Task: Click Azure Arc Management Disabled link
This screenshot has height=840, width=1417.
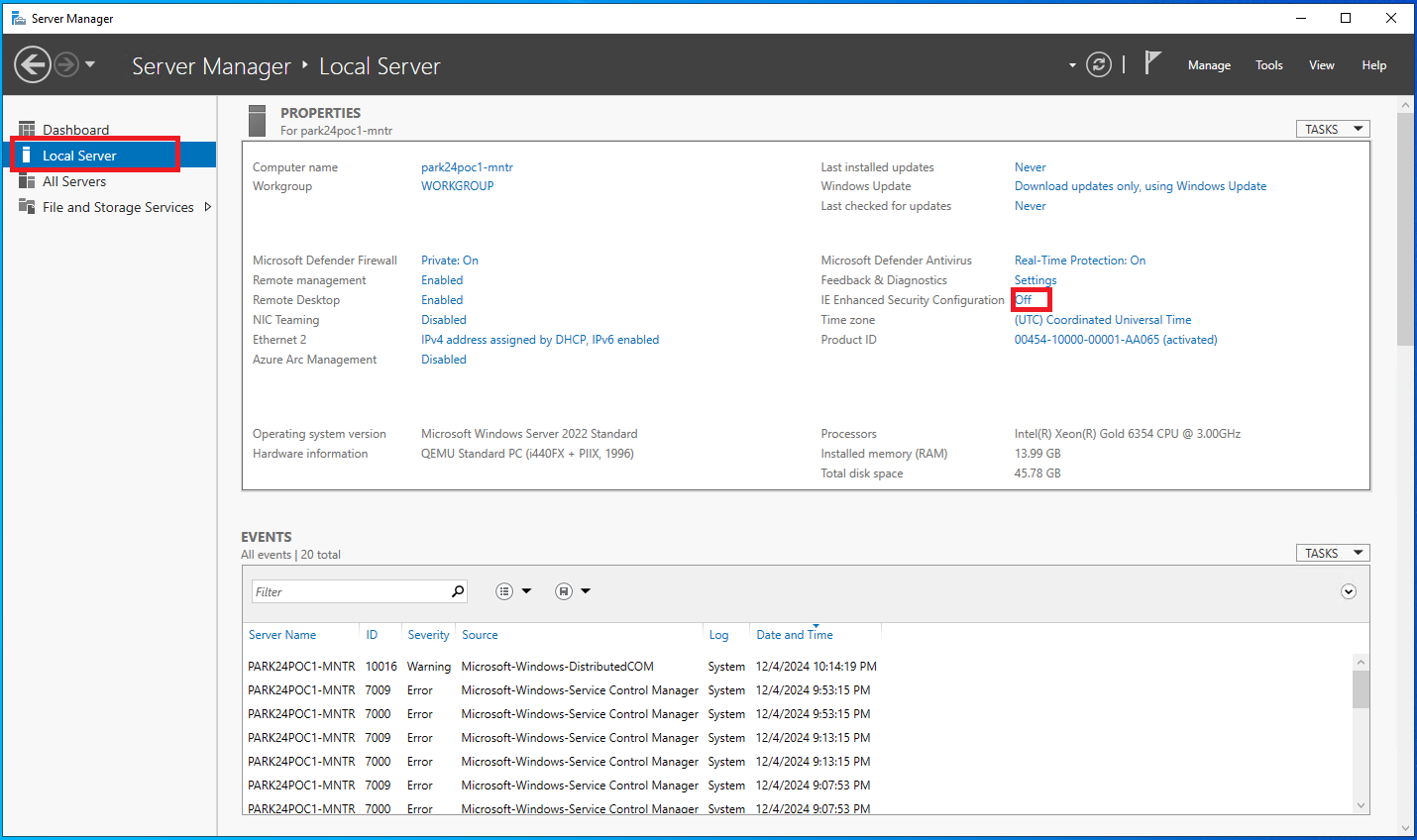Action: click(444, 360)
